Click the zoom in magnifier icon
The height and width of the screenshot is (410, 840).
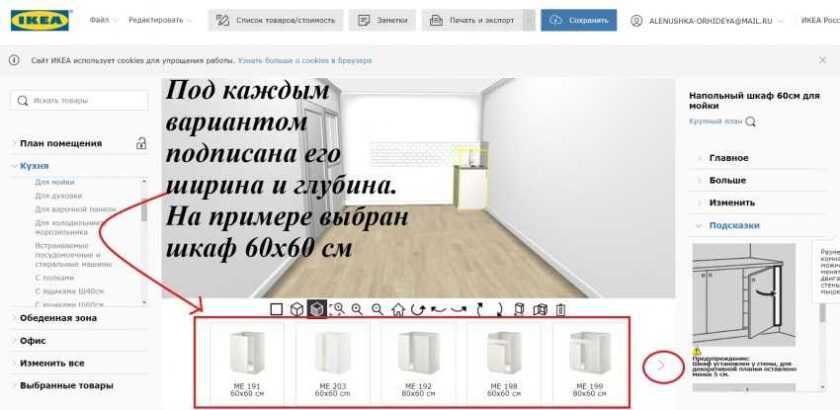pos(357,309)
